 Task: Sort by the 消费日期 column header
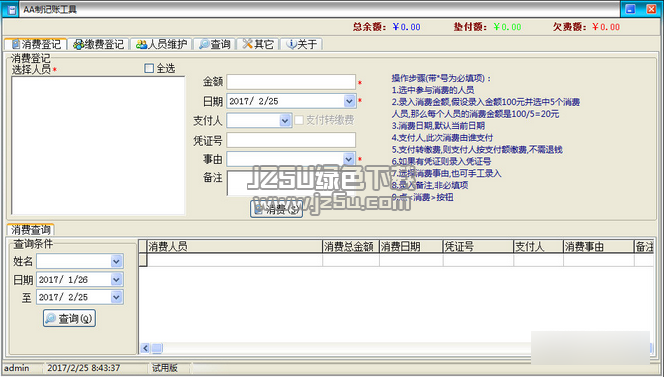pos(411,247)
